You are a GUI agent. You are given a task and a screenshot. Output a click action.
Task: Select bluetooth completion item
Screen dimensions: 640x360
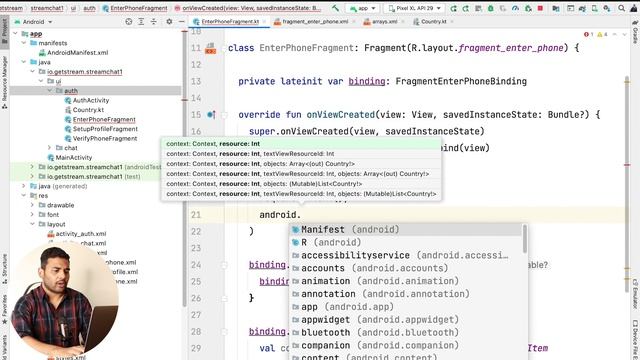(x=407, y=333)
